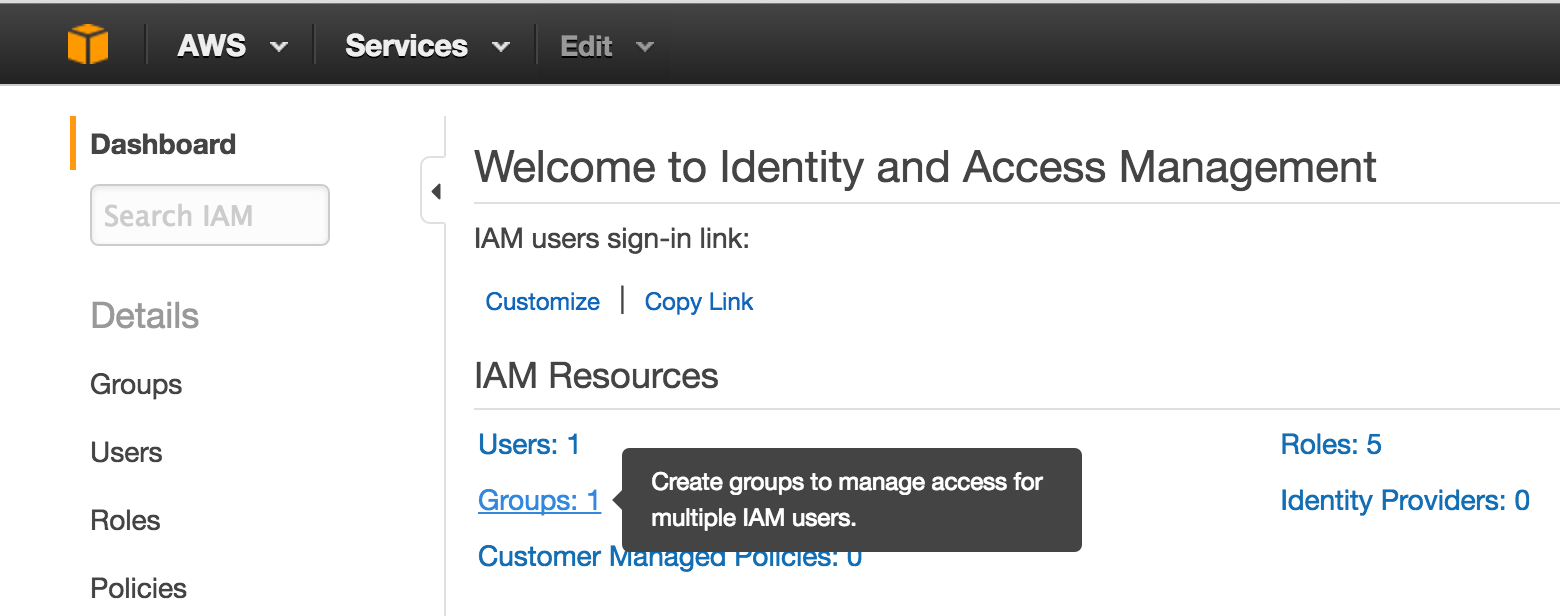Open Users in the left navigation
Viewport: 1560px width, 616px height.
click(126, 453)
